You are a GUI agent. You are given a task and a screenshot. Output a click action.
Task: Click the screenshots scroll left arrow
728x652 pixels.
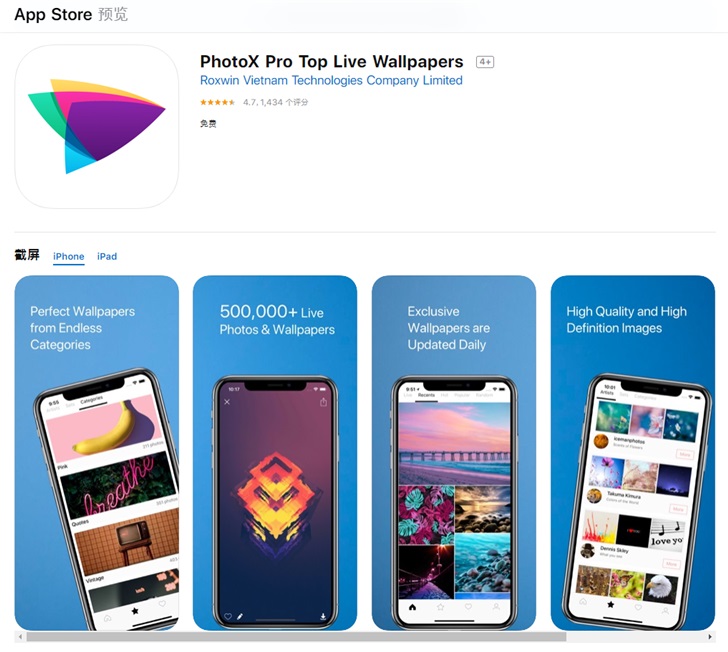pyautogui.click(x=20, y=637)
